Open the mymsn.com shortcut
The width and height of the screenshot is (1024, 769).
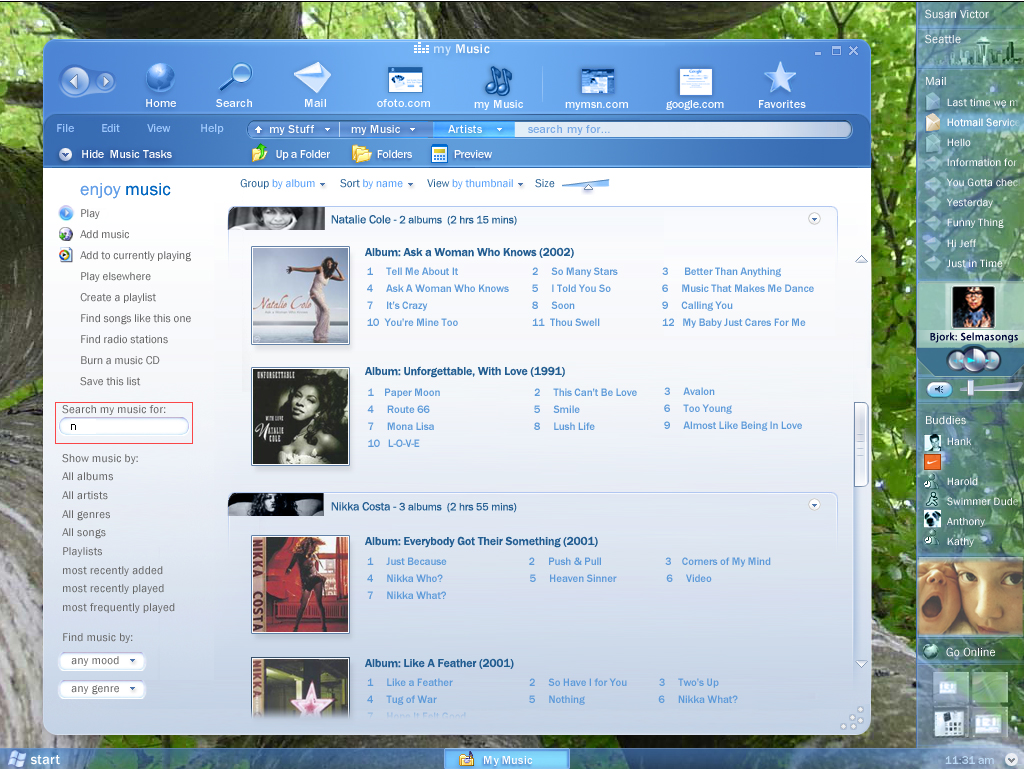coord(597,81)
